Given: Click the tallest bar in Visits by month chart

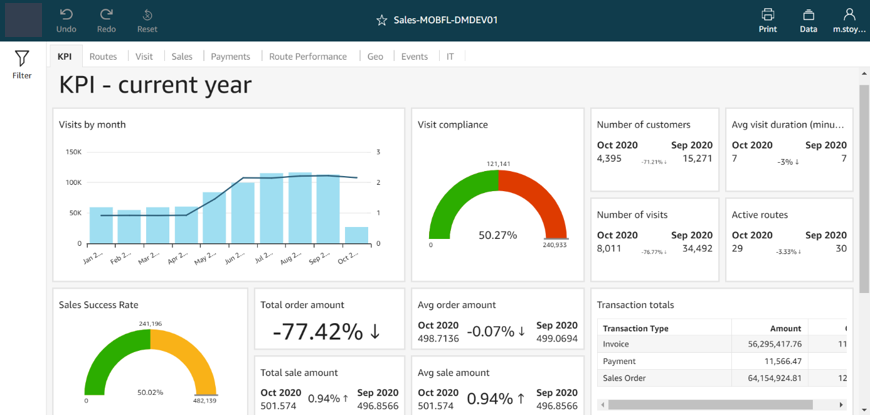Looking at the screenshot, I should [x=300, y=208].
